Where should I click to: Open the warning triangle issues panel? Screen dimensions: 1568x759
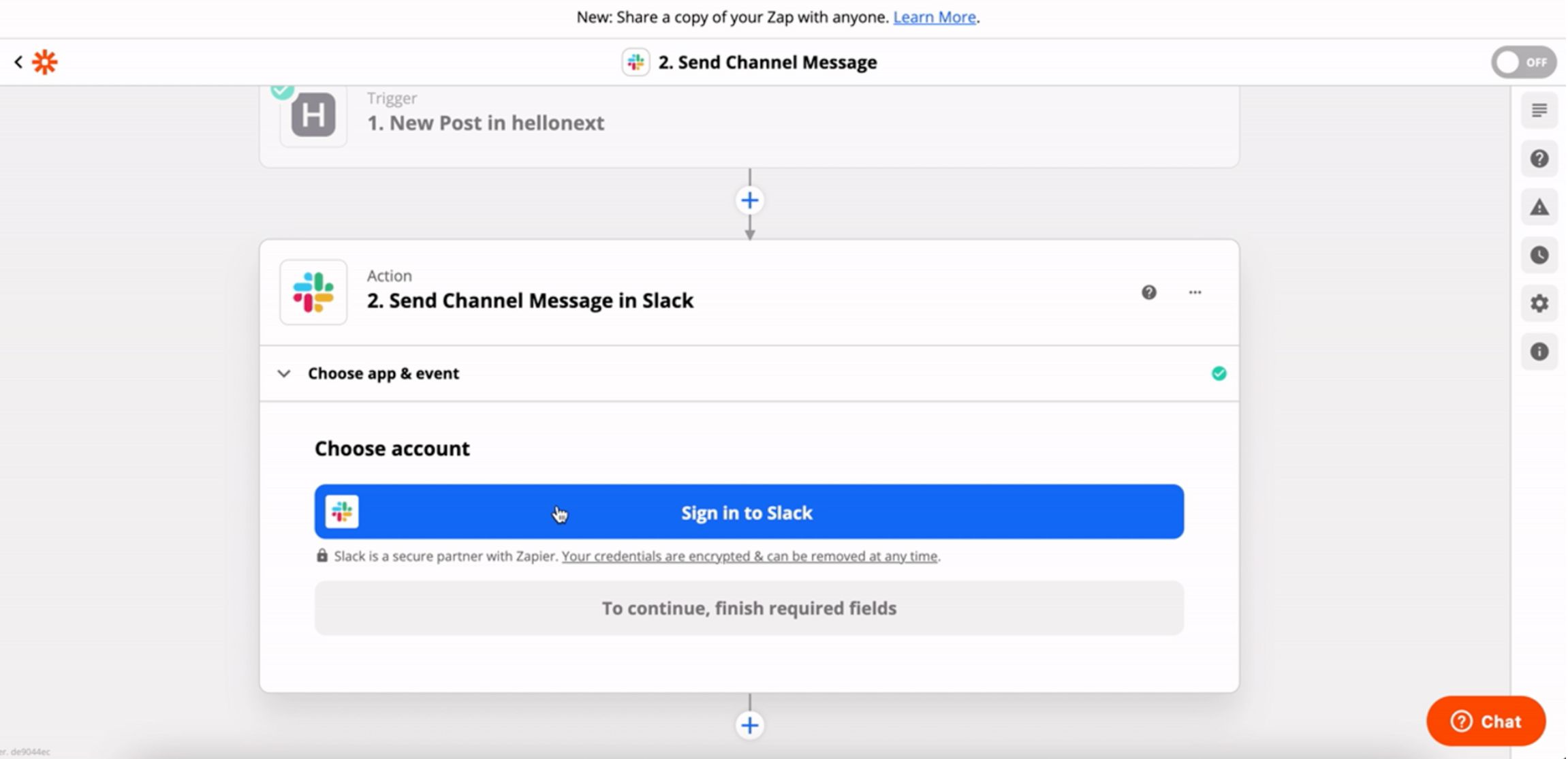click(x=1539, y=207)
